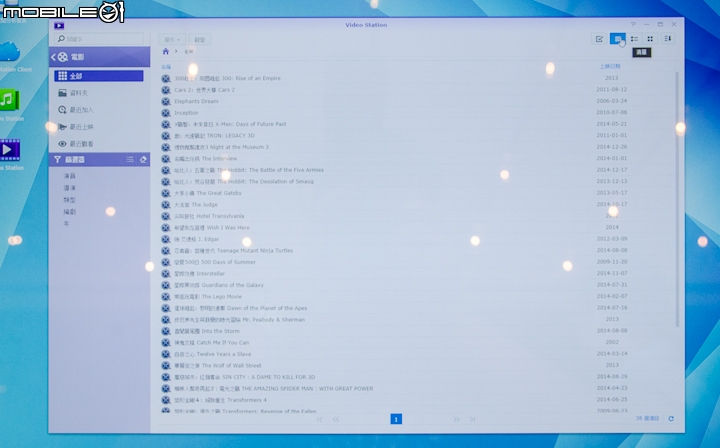The height and width of the screenshot is (448, 720).
Task: Click the film reel icon beside Into the Storm
Action: pos(166,331)
